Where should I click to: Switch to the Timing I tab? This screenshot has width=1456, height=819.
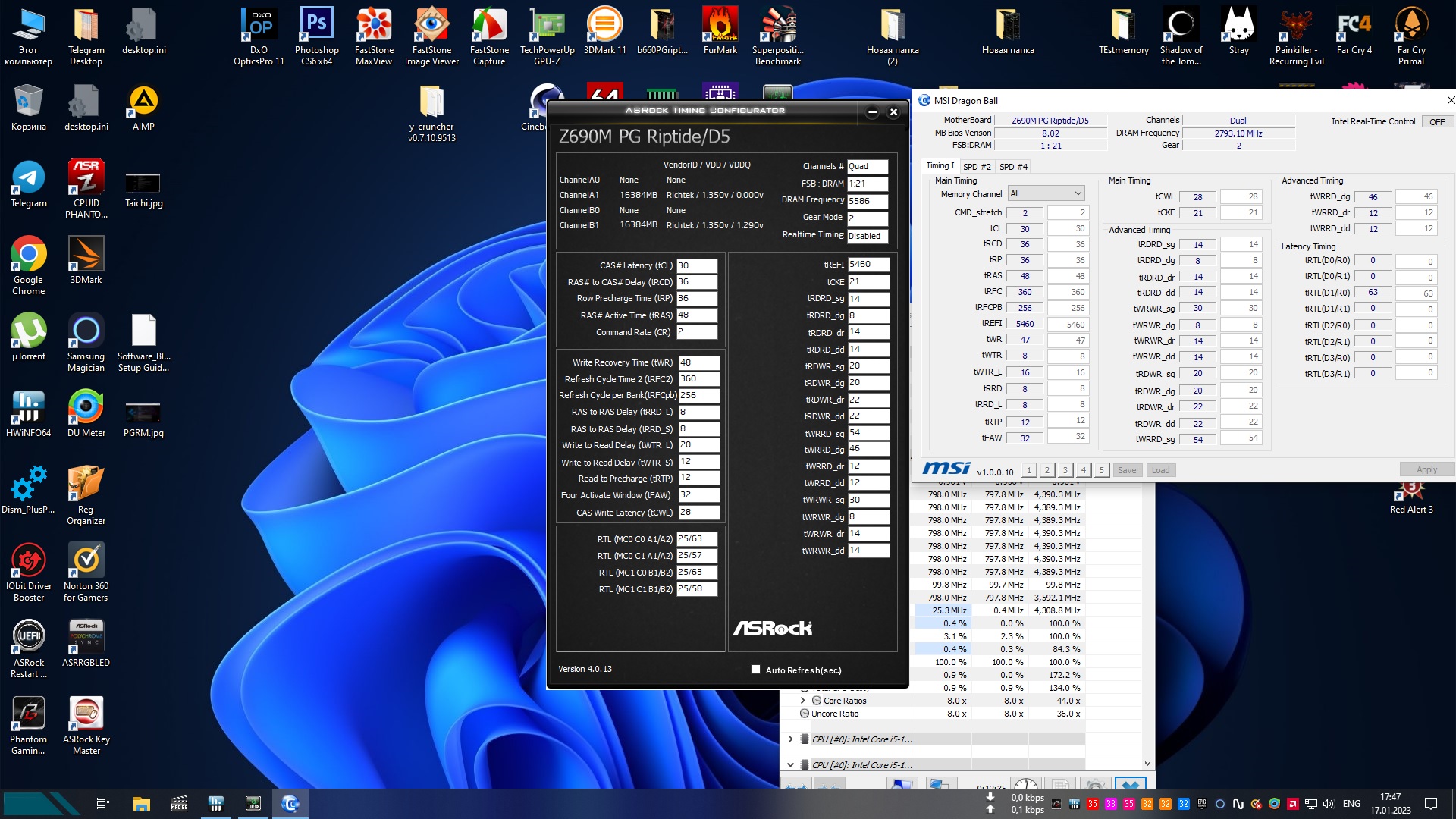pyautogui.click(x=940, y=166)
